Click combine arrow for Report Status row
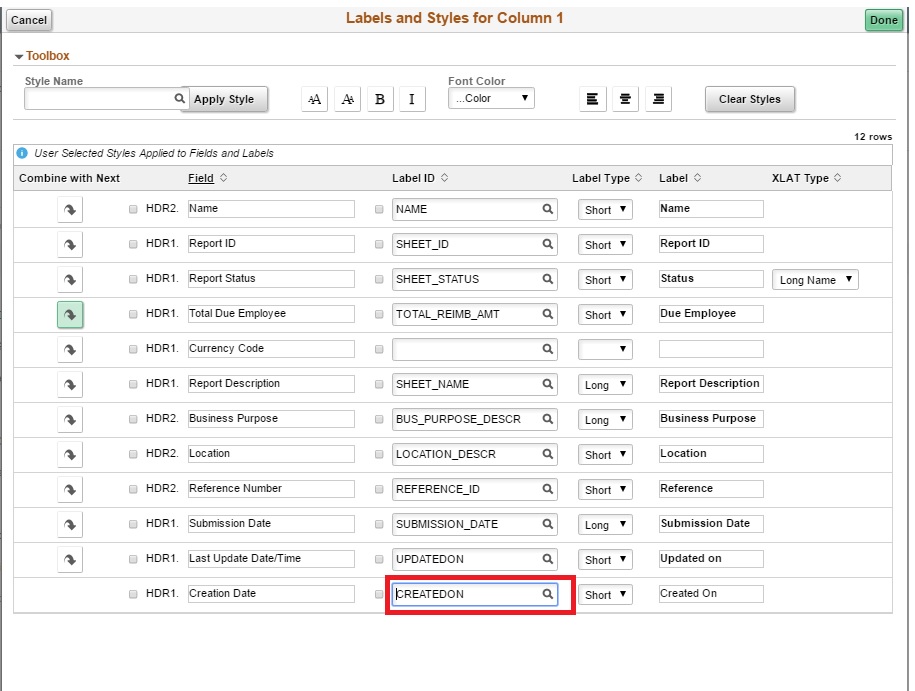 (x=70, y=280)
